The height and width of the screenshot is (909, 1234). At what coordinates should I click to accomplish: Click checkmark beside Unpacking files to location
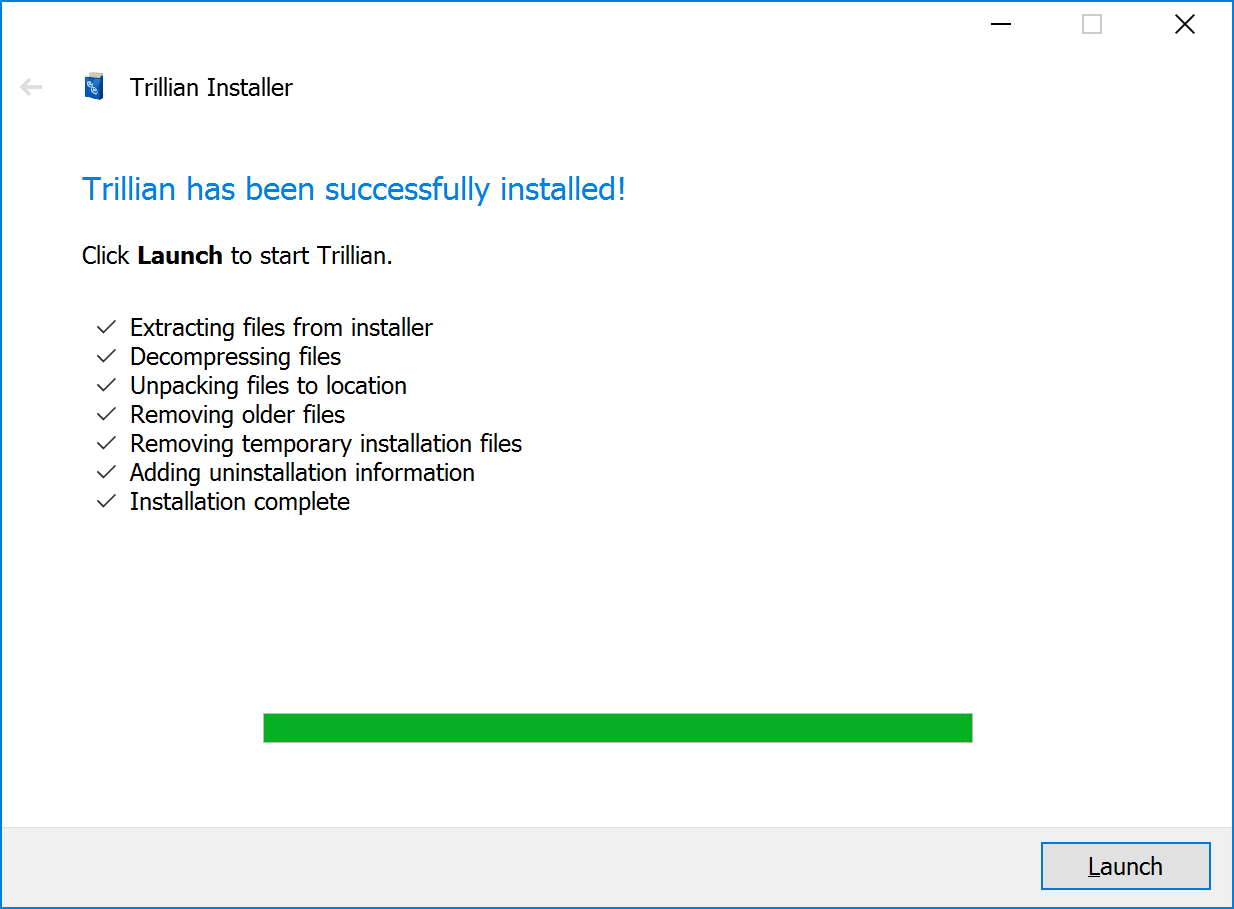[x=106, y=385]
